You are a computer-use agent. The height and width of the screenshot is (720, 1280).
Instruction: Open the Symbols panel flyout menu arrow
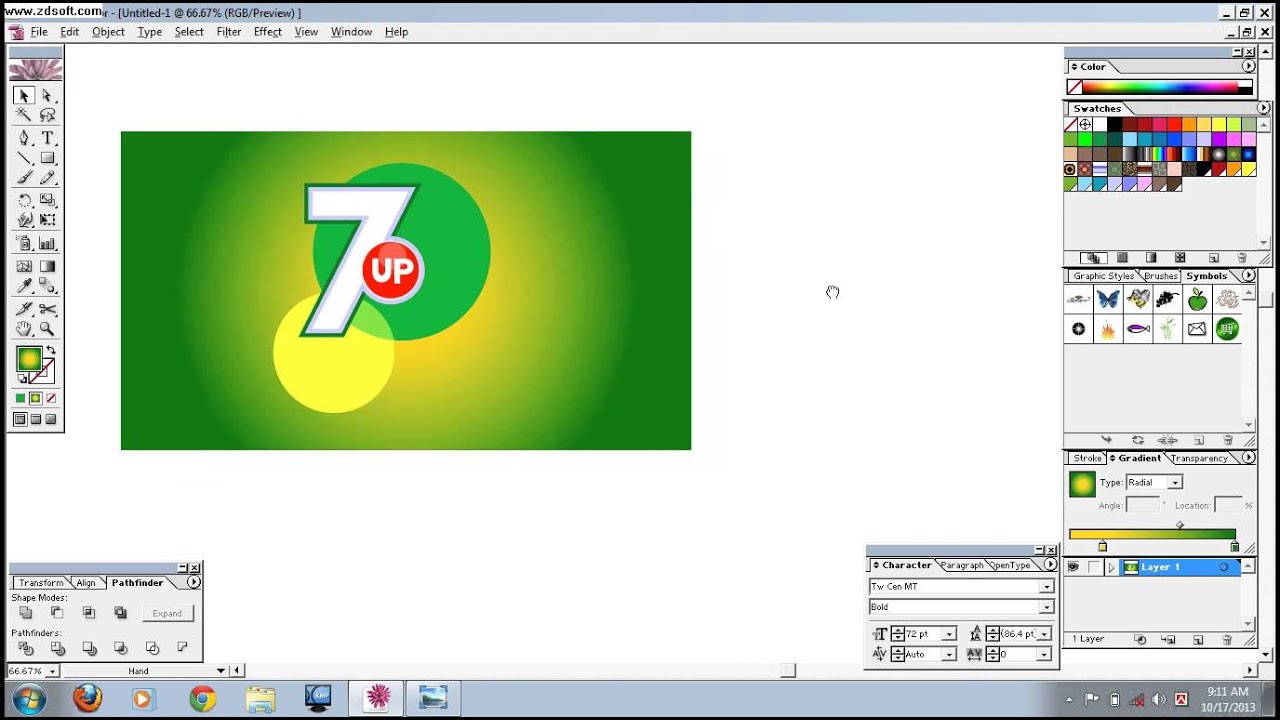pyautogui.click(x=1248, y=276)
